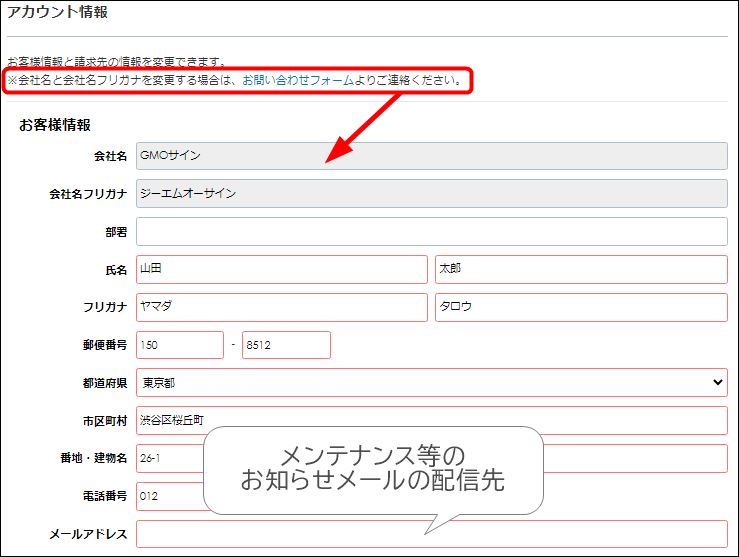Click the 会社名 field showing GMOサイン
Image resolution: width=739 pixels, height=557 pixels.
pos(431,156)
